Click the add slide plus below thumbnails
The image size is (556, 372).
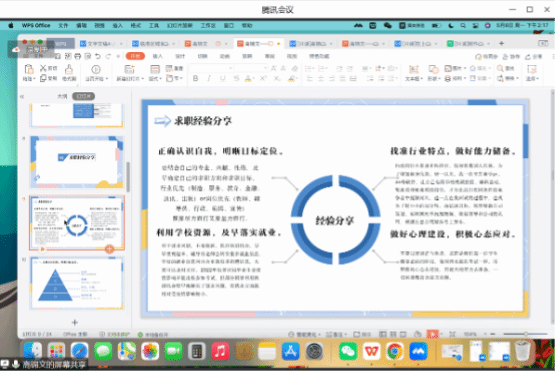point(74,322)
